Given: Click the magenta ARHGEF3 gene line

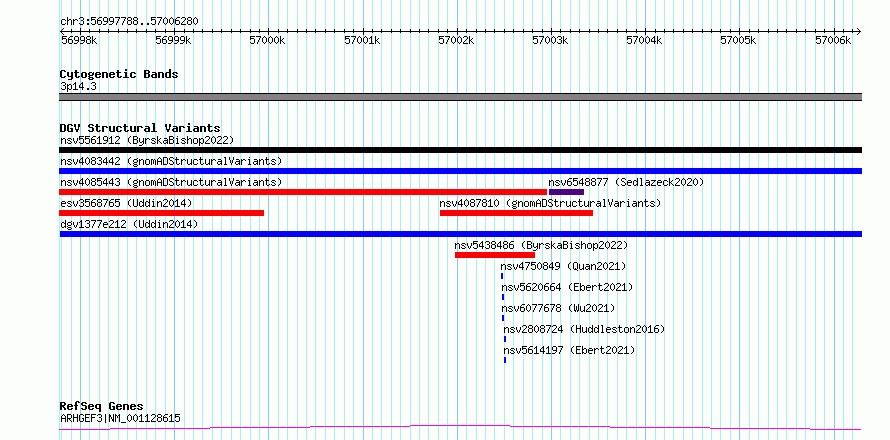Looking at the screenshot, I should point(460,427).
